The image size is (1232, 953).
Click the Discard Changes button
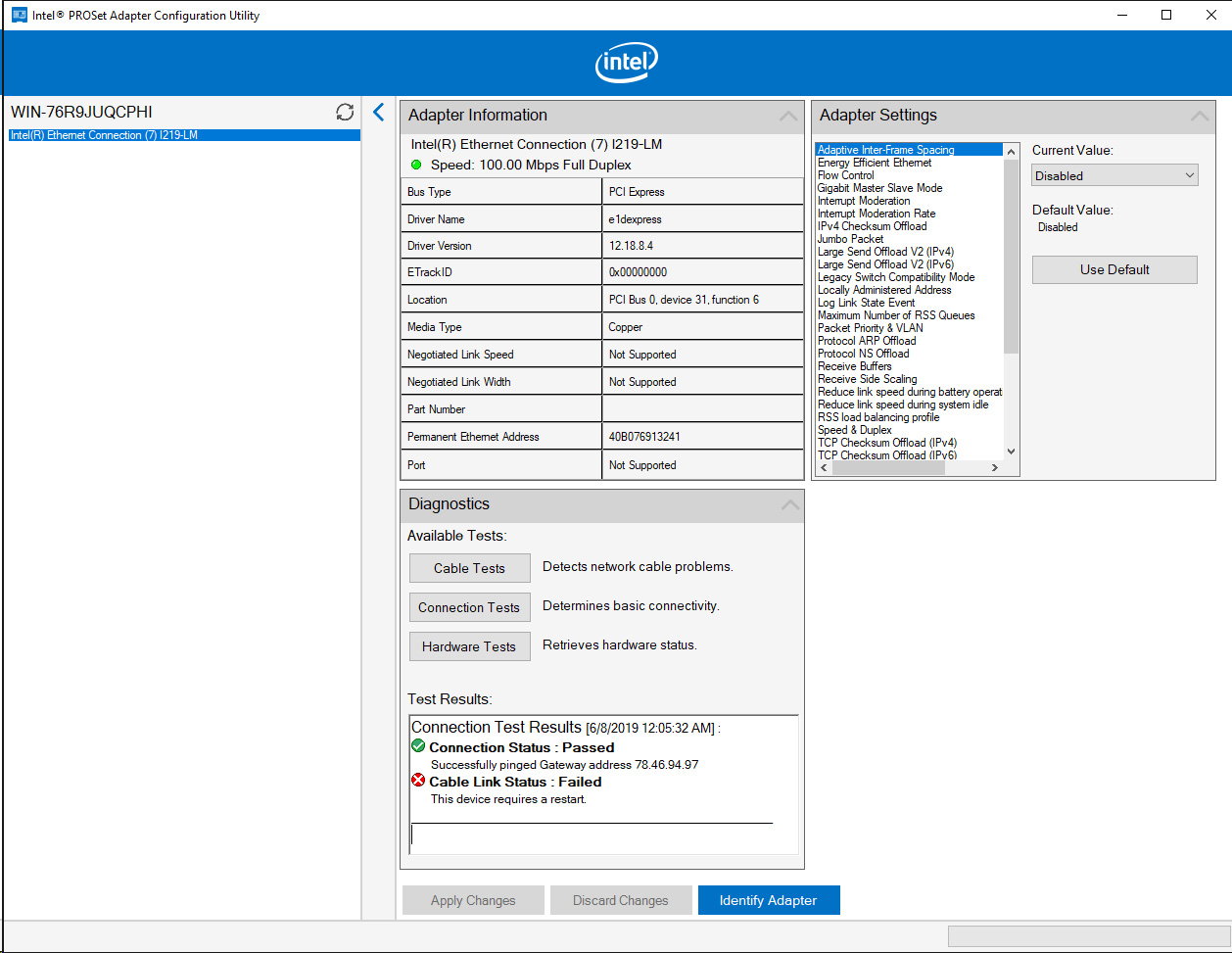click(x=621, y=900)
